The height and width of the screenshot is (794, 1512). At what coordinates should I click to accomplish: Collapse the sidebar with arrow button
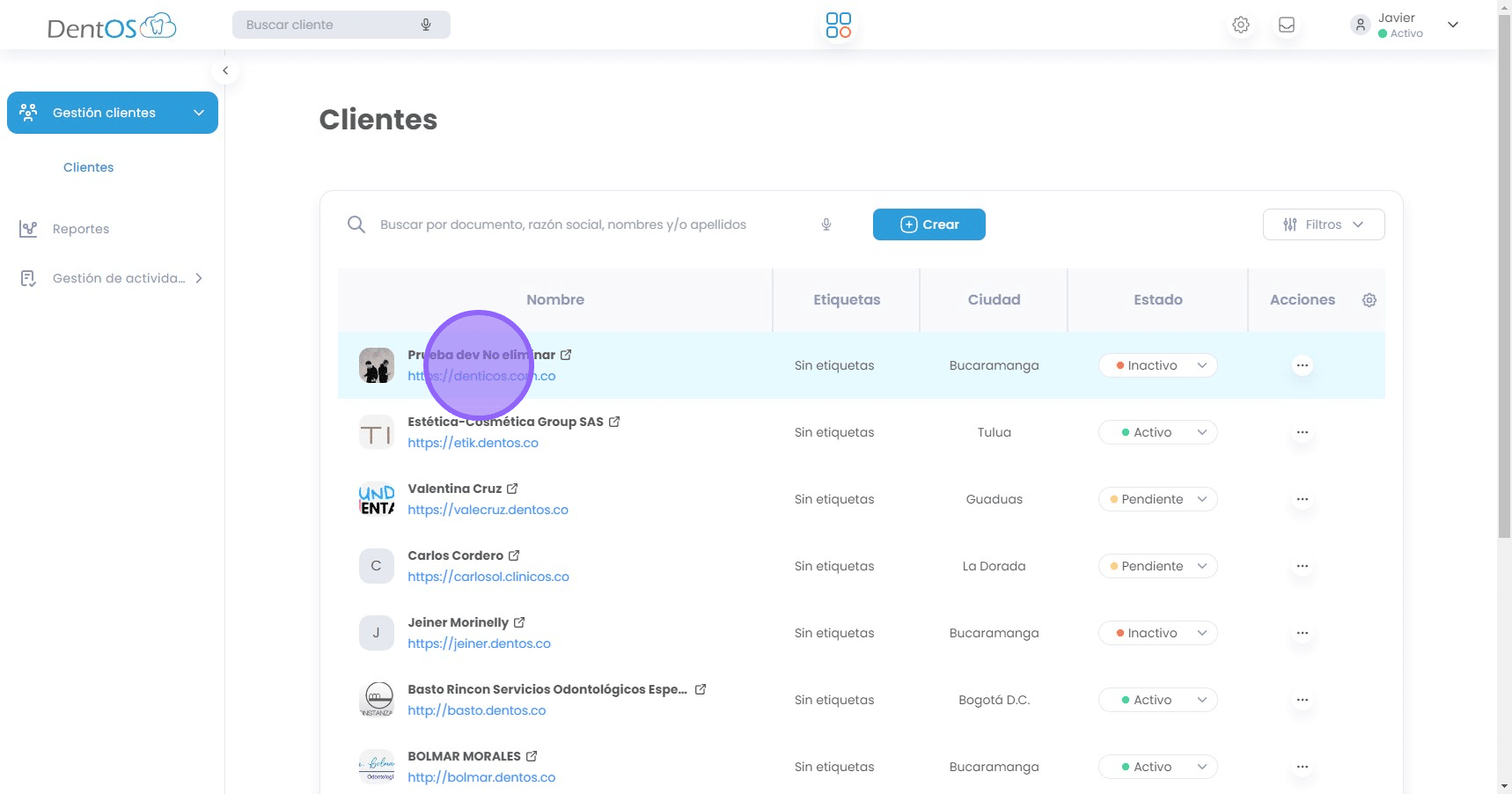click(x=225, y=70)
